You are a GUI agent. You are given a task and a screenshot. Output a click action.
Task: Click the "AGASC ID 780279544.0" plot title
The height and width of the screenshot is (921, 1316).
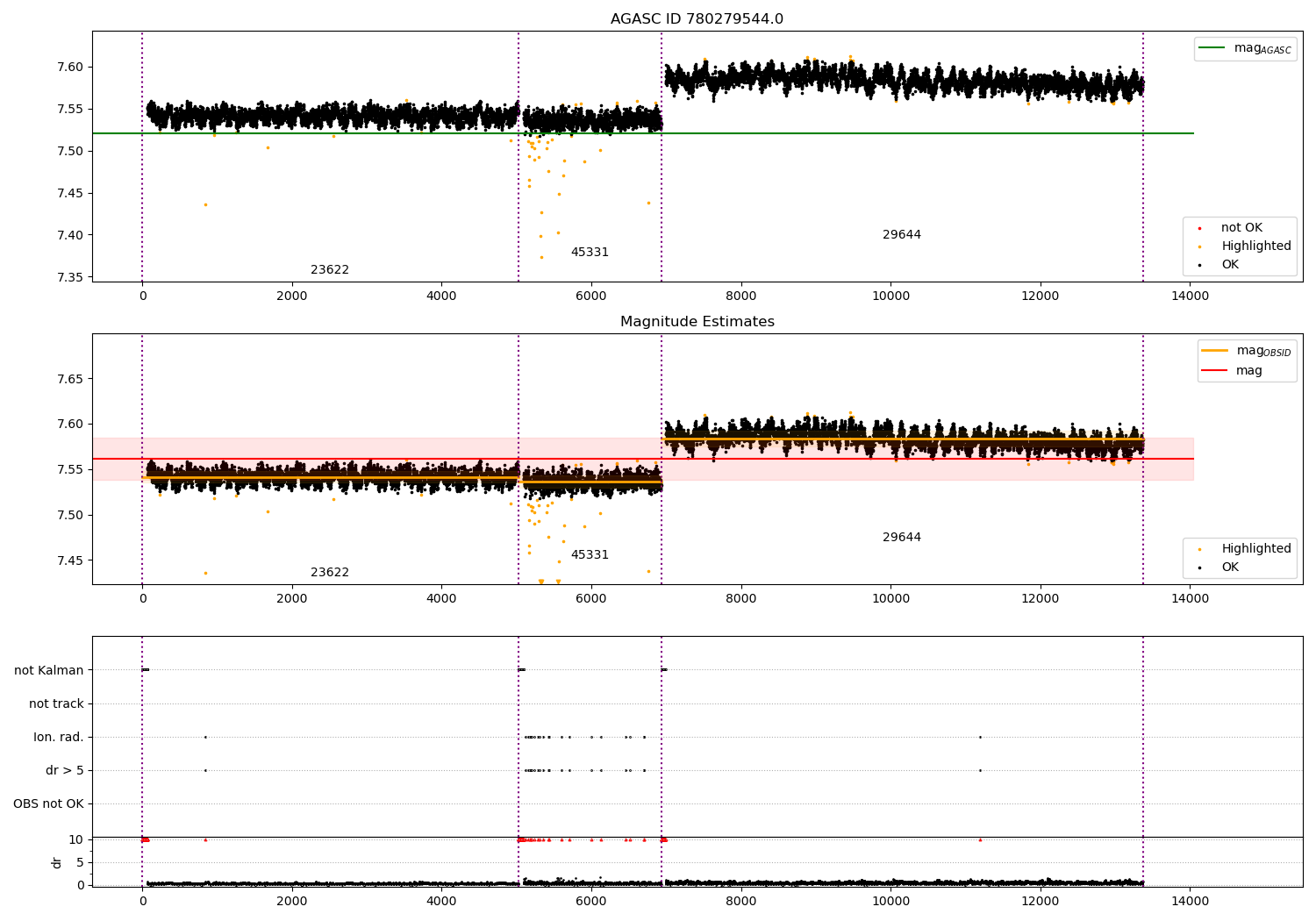pos(697,19)
